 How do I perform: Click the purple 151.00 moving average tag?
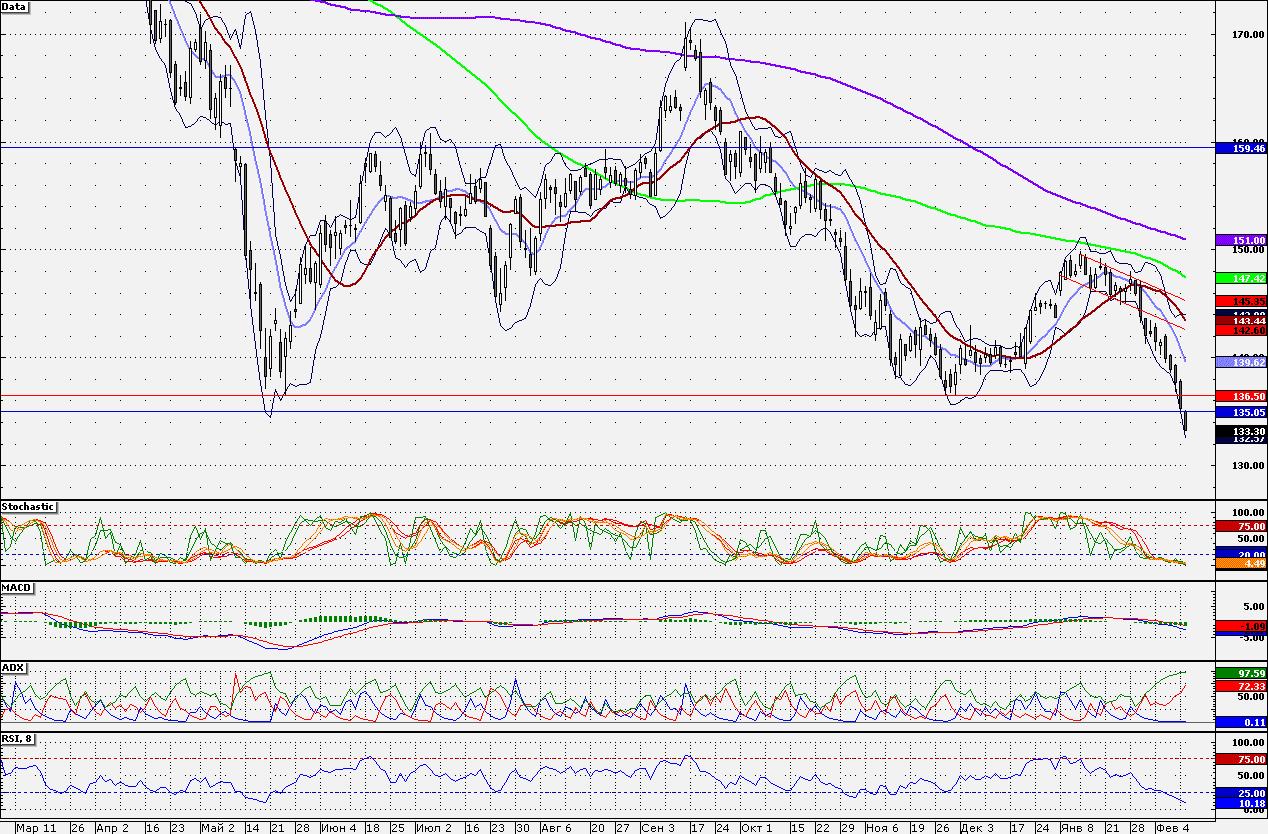[1241, 241]
